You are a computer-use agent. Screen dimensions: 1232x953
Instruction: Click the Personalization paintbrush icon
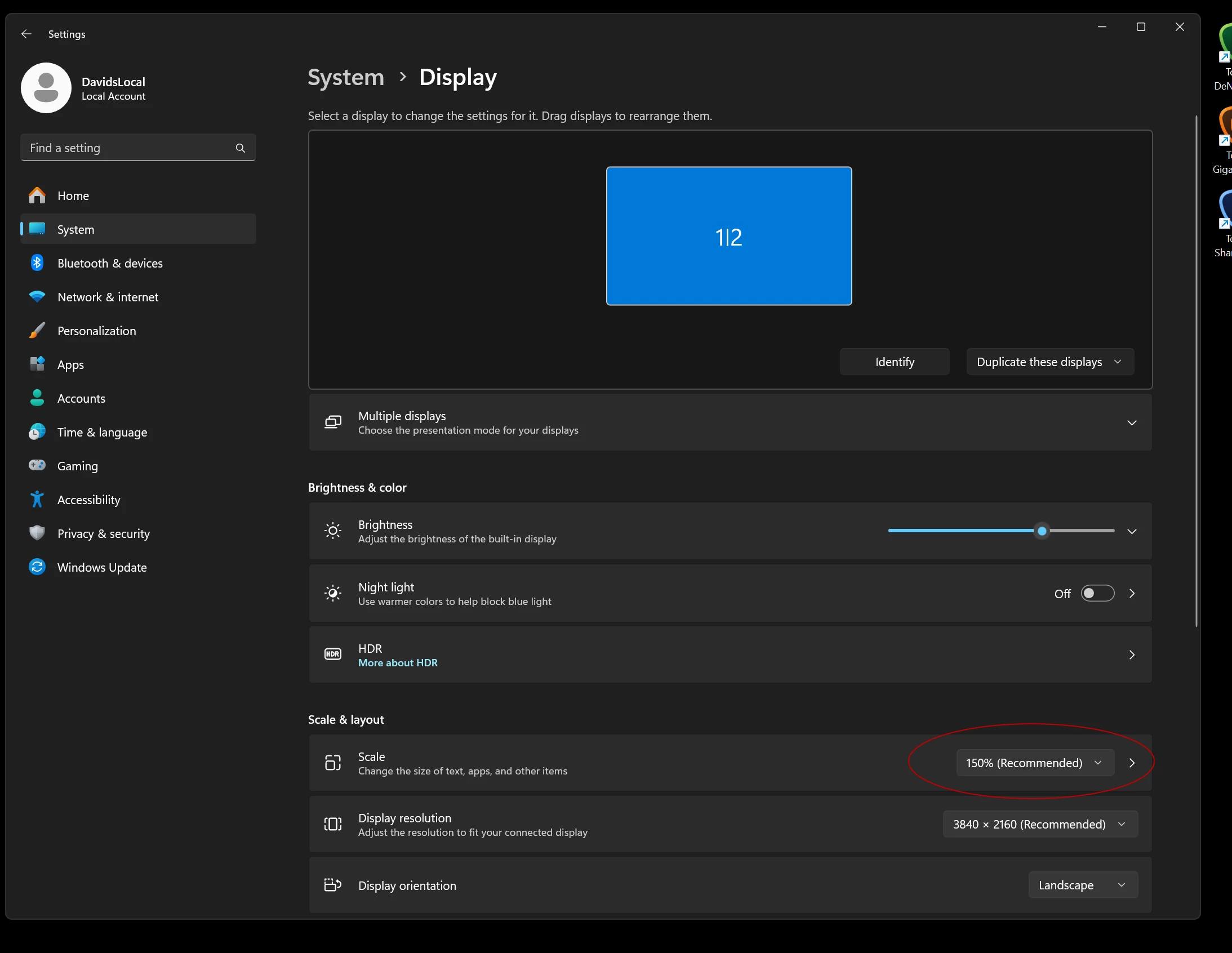(37, 331)
